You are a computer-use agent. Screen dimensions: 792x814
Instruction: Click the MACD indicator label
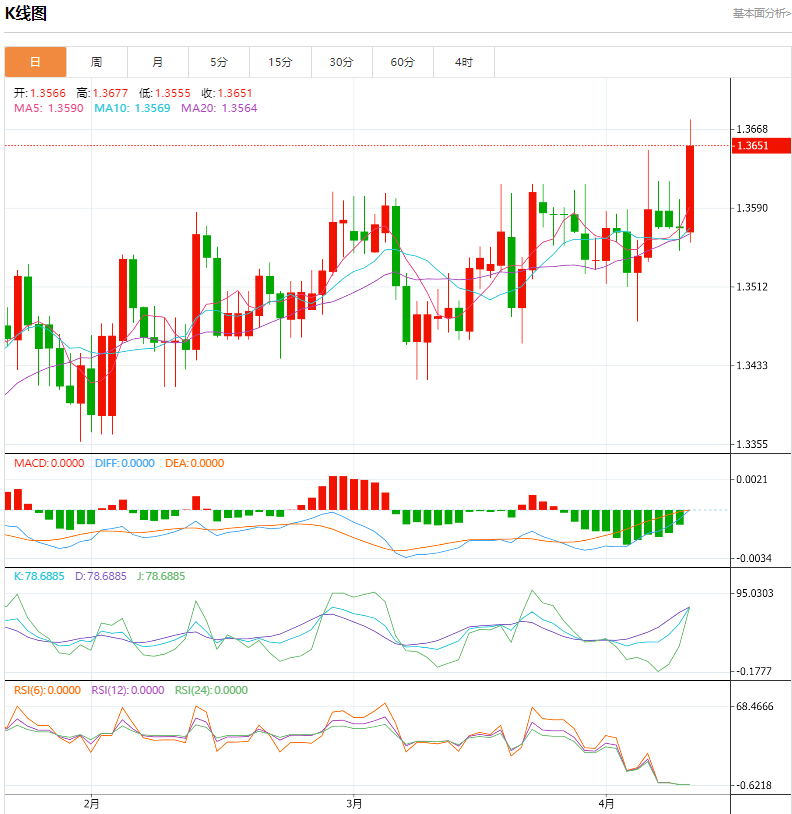click(49, 463)
